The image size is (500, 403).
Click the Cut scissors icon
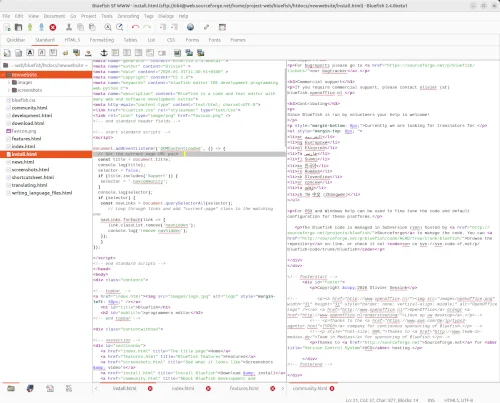(x=69, y=27)
